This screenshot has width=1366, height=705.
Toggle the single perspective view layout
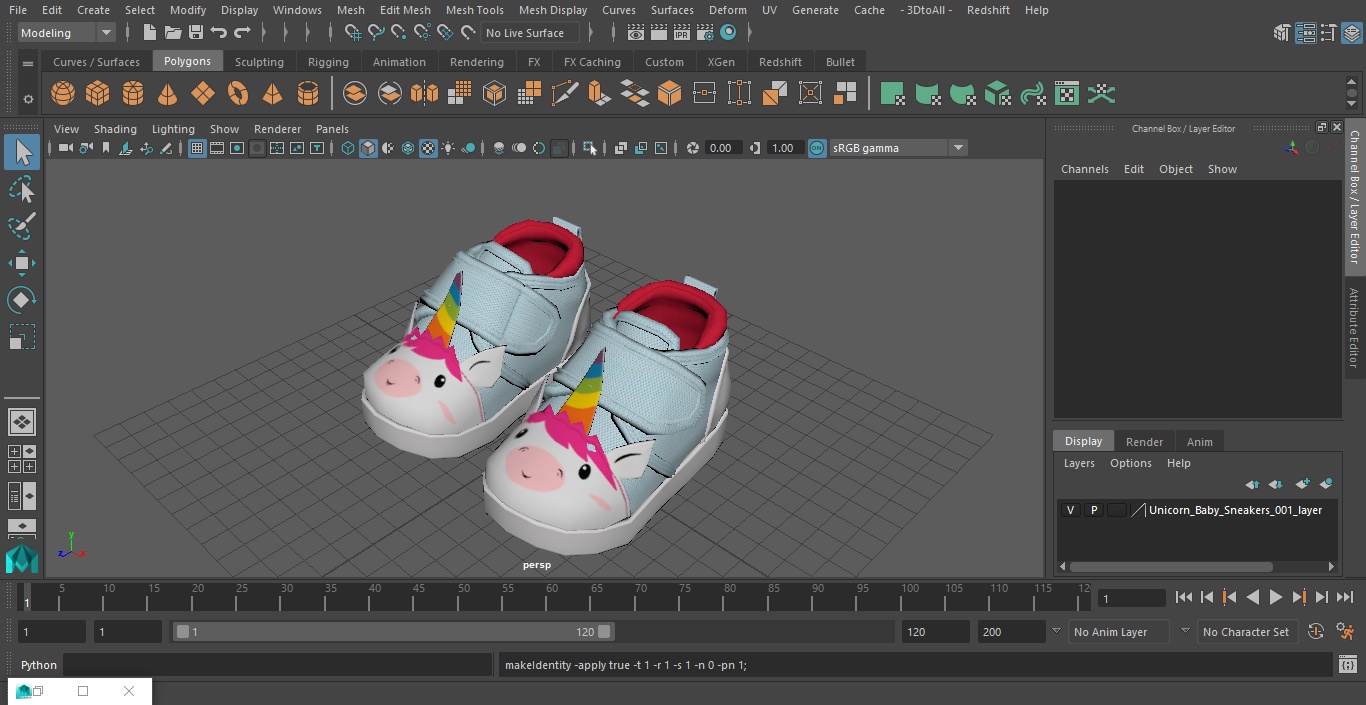(22, 422)
